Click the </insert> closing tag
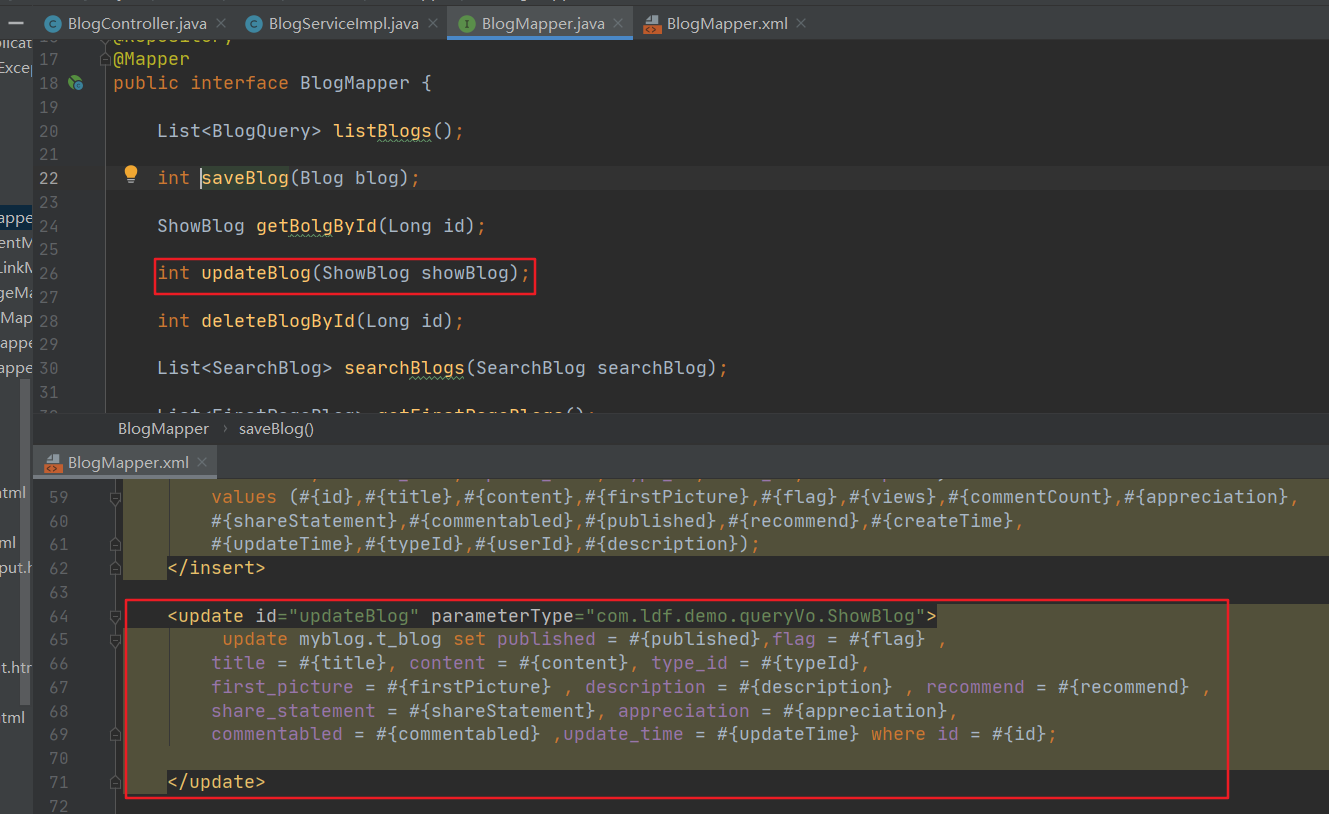This screenshot has width=1329, height=814. [216, 568]
